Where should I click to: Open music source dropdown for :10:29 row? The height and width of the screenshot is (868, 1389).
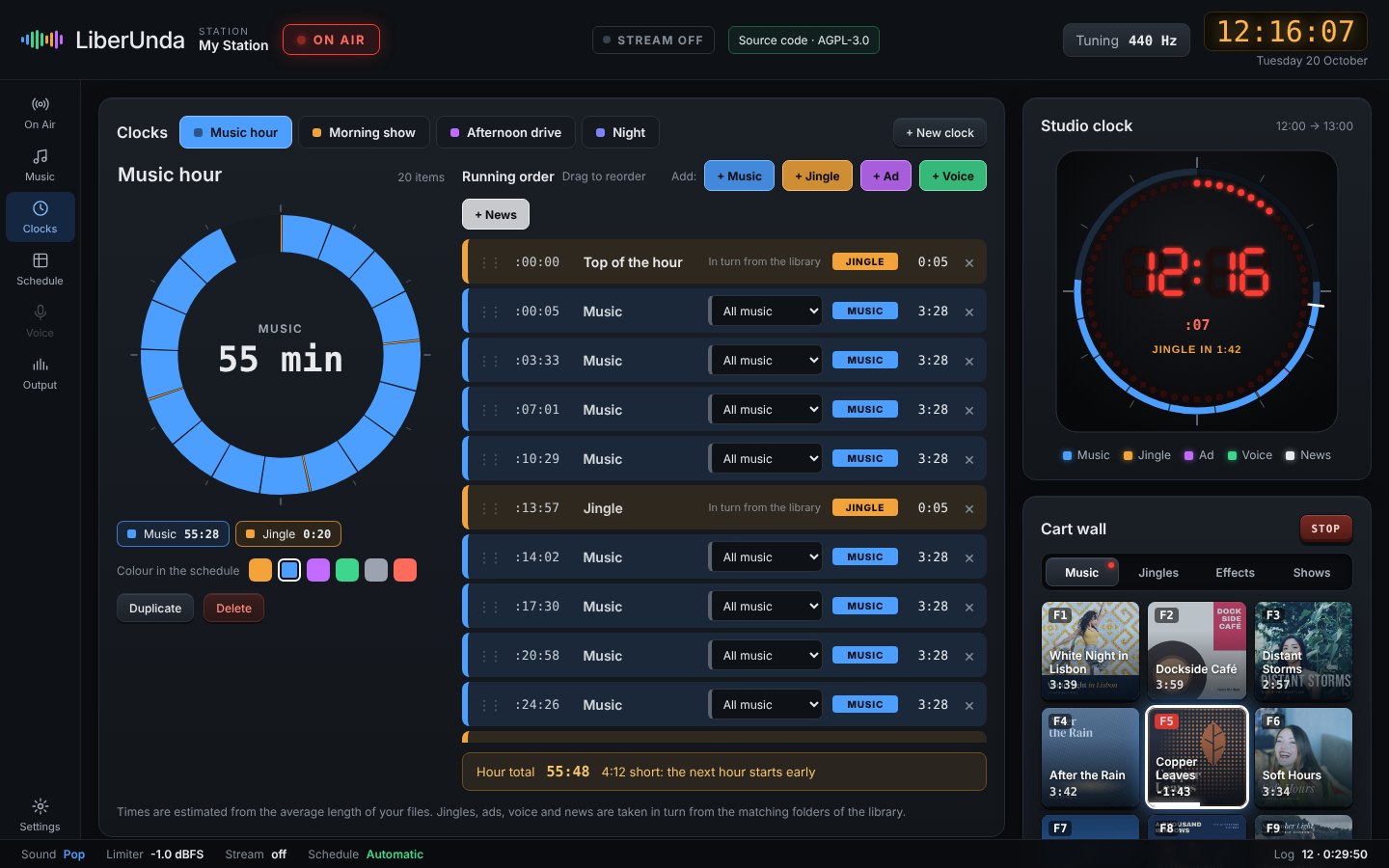pos(767,459)
